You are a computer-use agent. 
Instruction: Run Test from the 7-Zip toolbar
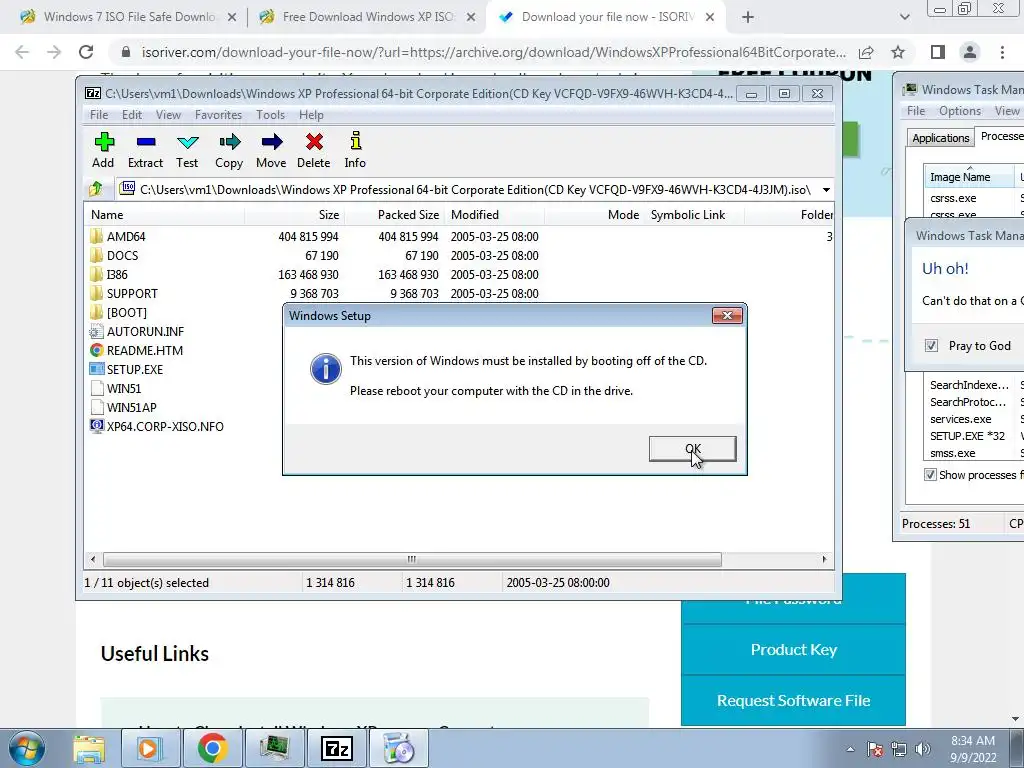(x=187, y=150)
